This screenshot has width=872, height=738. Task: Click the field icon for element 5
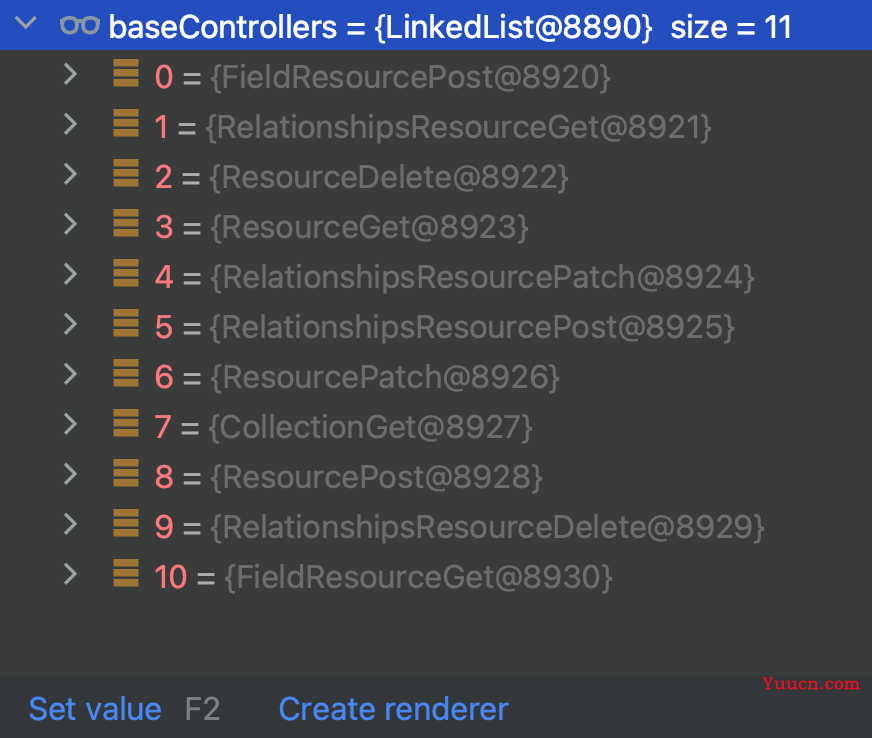pyautogui.click(x=126, y=324)
